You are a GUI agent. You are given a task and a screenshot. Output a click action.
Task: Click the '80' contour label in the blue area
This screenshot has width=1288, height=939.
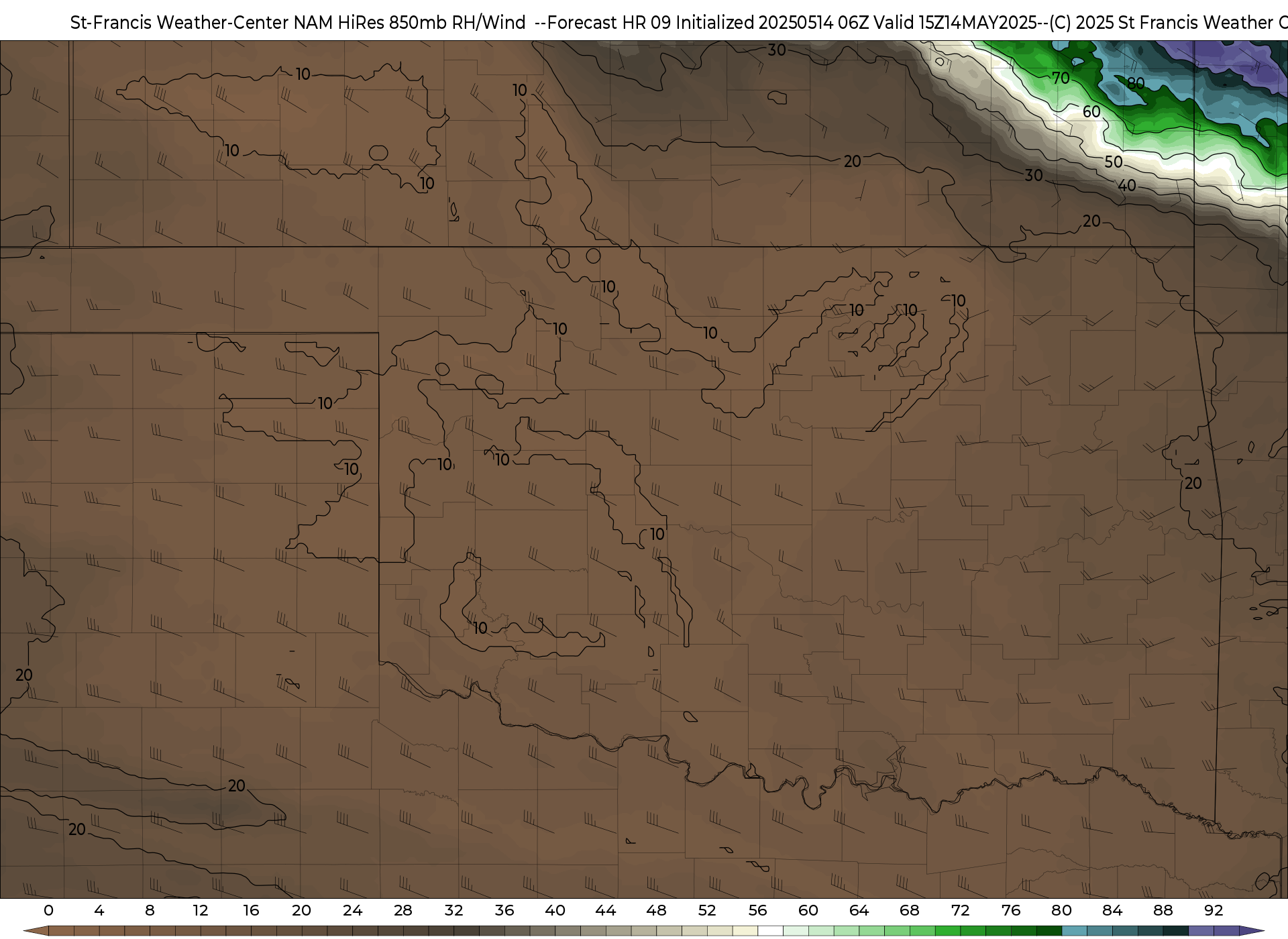click(1136, 84)
